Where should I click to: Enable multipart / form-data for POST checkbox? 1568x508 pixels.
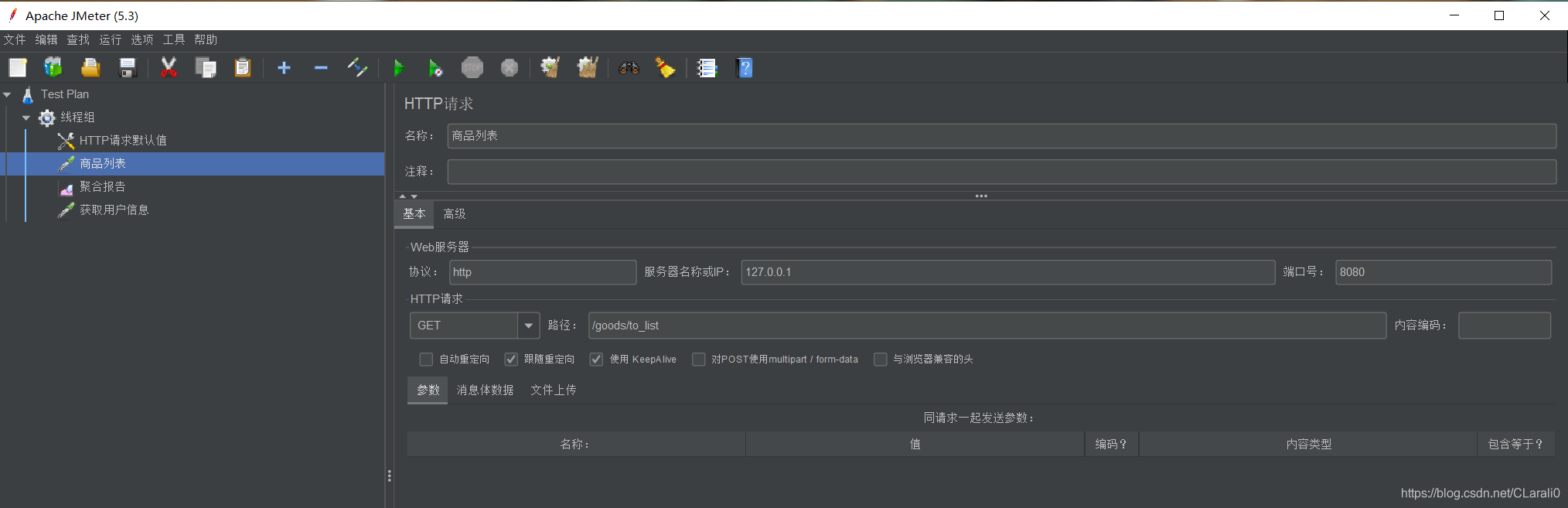click(x=699, y=360)
